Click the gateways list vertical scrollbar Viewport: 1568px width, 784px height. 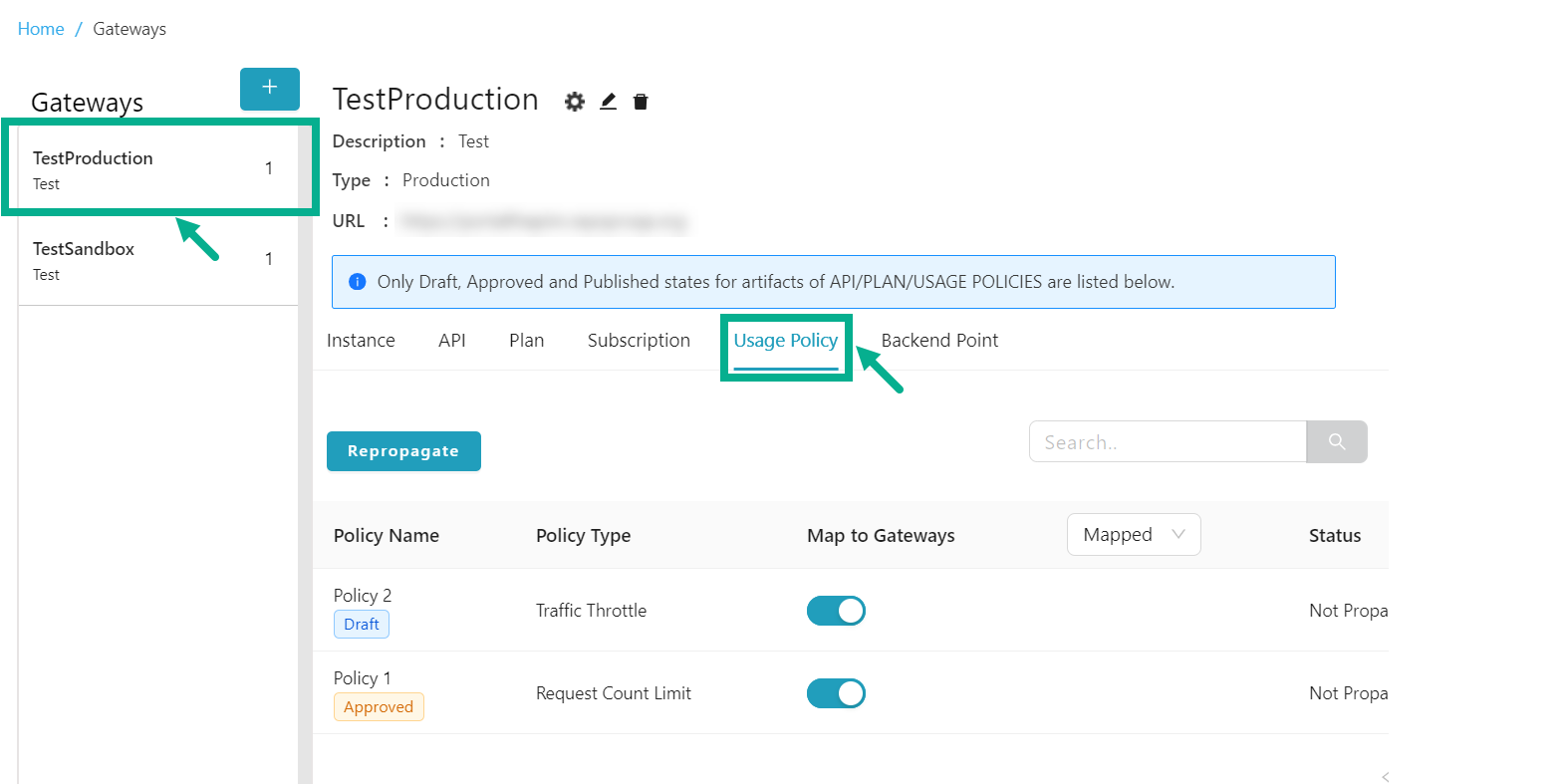click(305, 498)
